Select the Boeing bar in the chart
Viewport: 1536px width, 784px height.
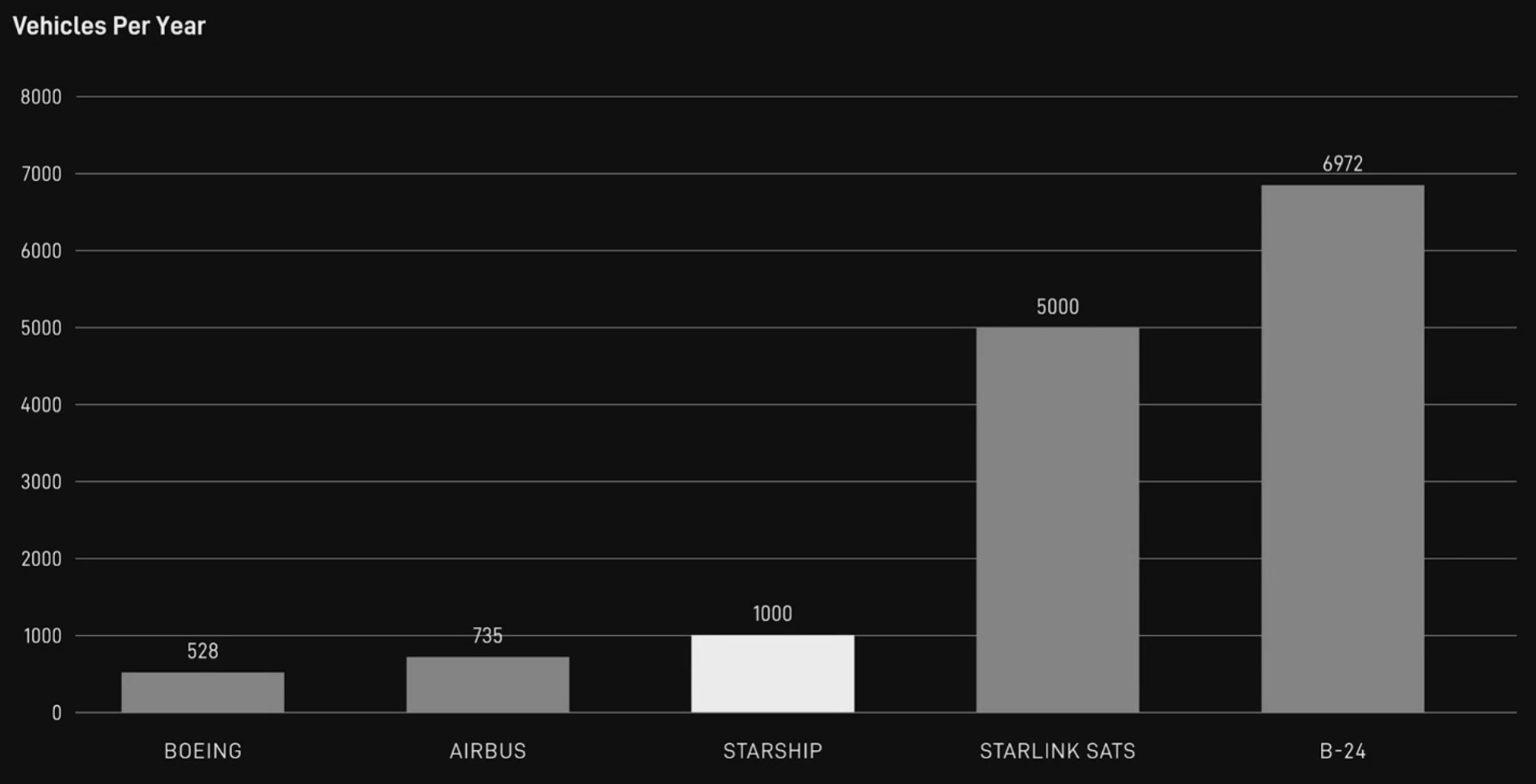pyautogui.click(x=202, y=692)
